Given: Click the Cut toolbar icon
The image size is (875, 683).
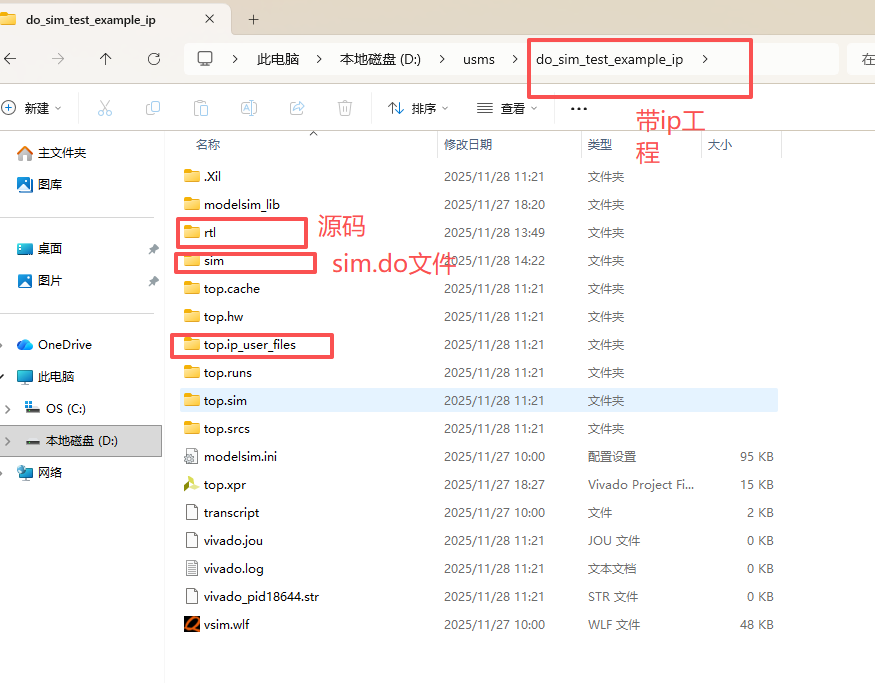Looking at the screenshot, I should tap(105, 108).
